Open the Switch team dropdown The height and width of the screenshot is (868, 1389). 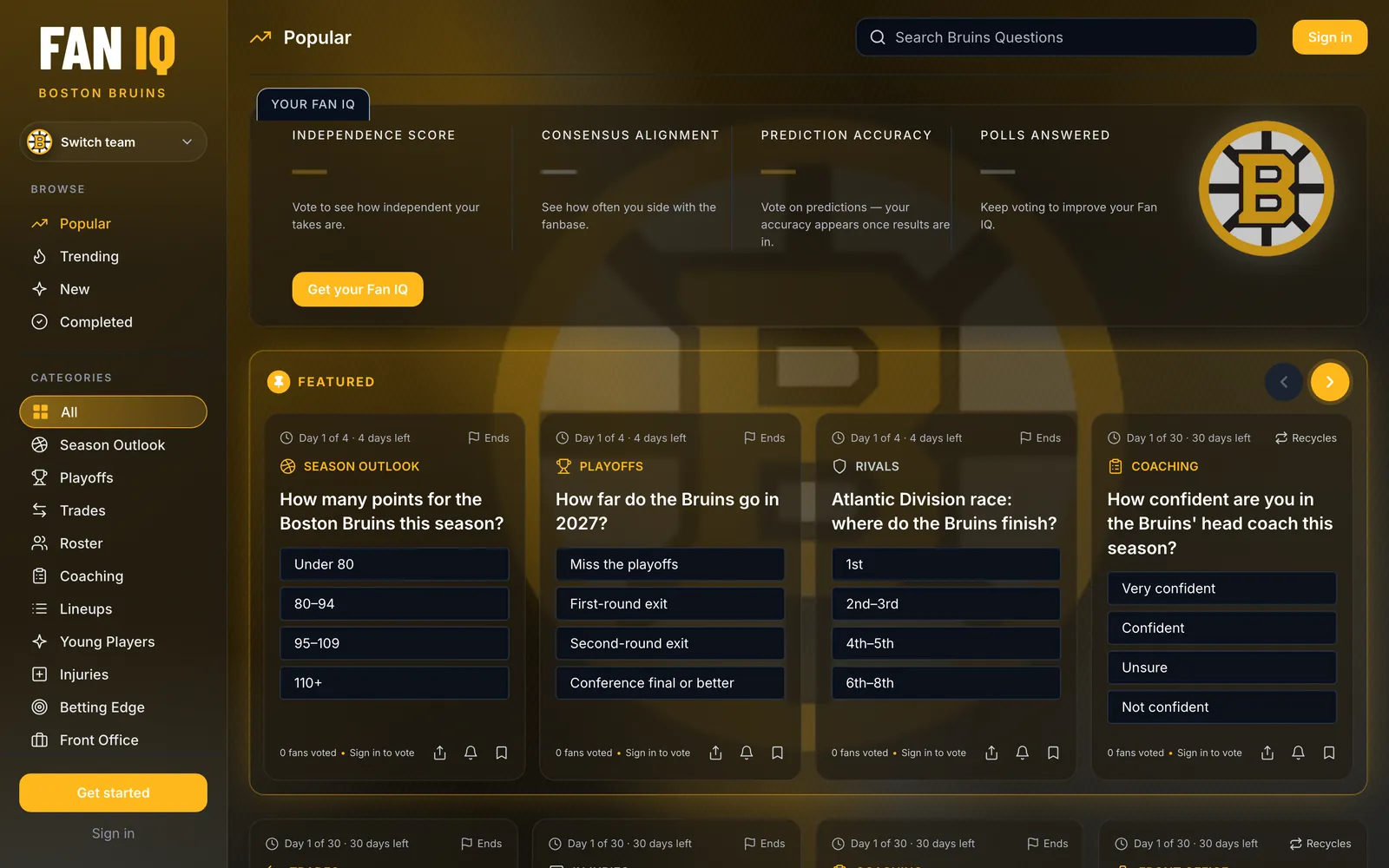coord(113,142)
